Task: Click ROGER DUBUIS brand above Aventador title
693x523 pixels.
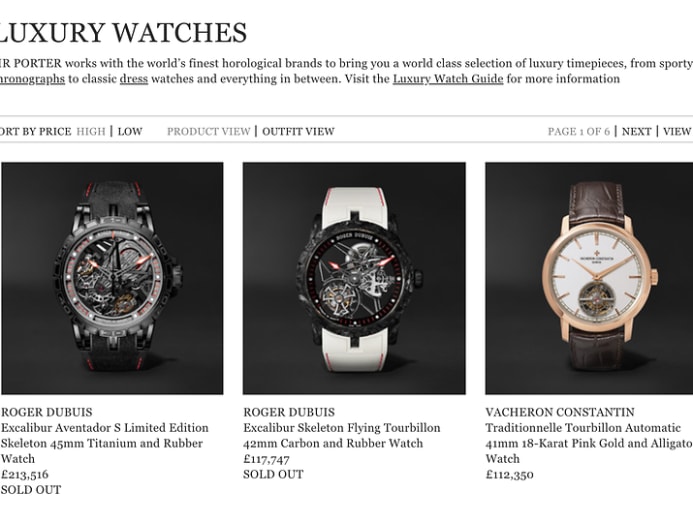Action: click(x=47, y=412)
